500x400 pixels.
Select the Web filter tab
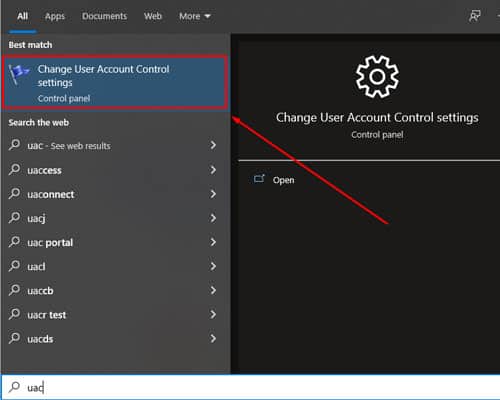[x=153, y=16]
